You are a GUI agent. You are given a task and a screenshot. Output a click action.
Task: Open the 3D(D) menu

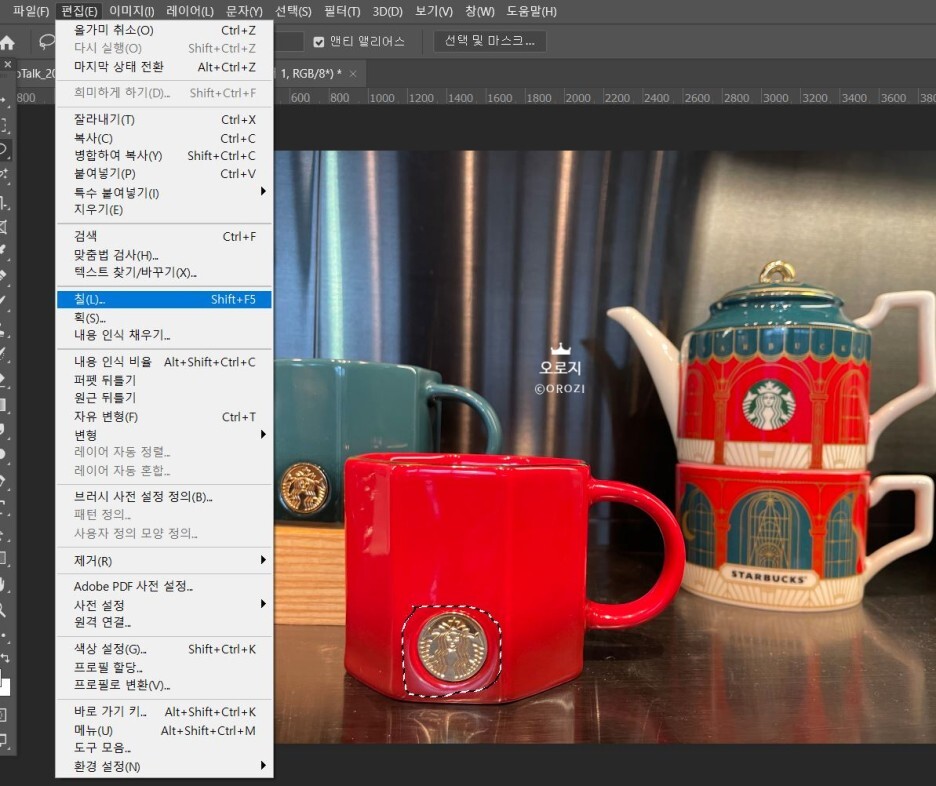387,11
